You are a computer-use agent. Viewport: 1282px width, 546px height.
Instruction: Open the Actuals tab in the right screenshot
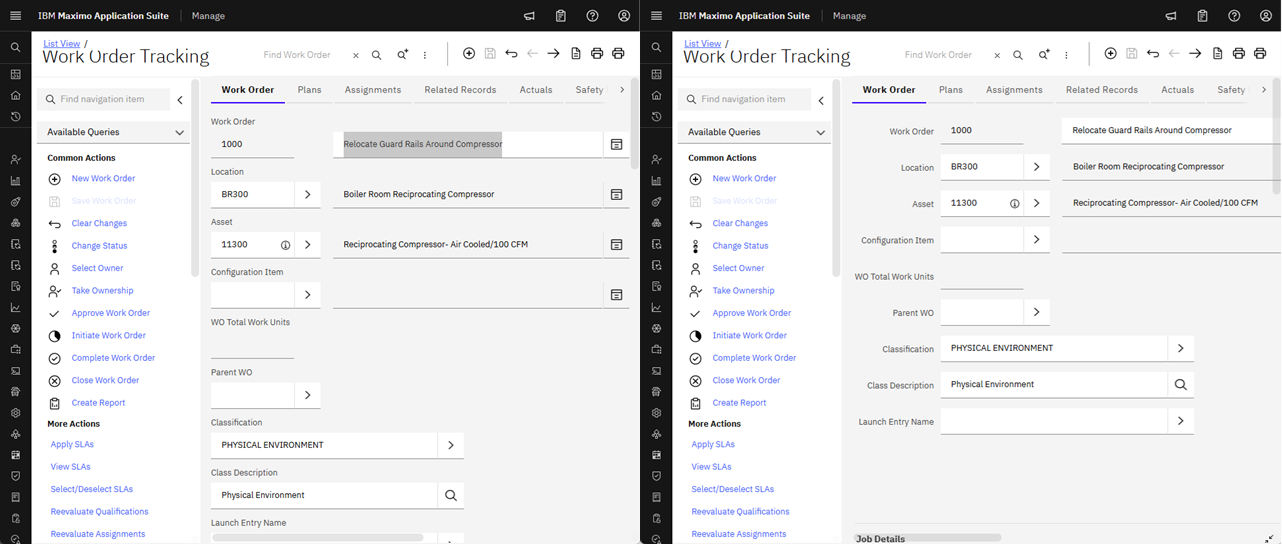click(x=1178, y=90)
